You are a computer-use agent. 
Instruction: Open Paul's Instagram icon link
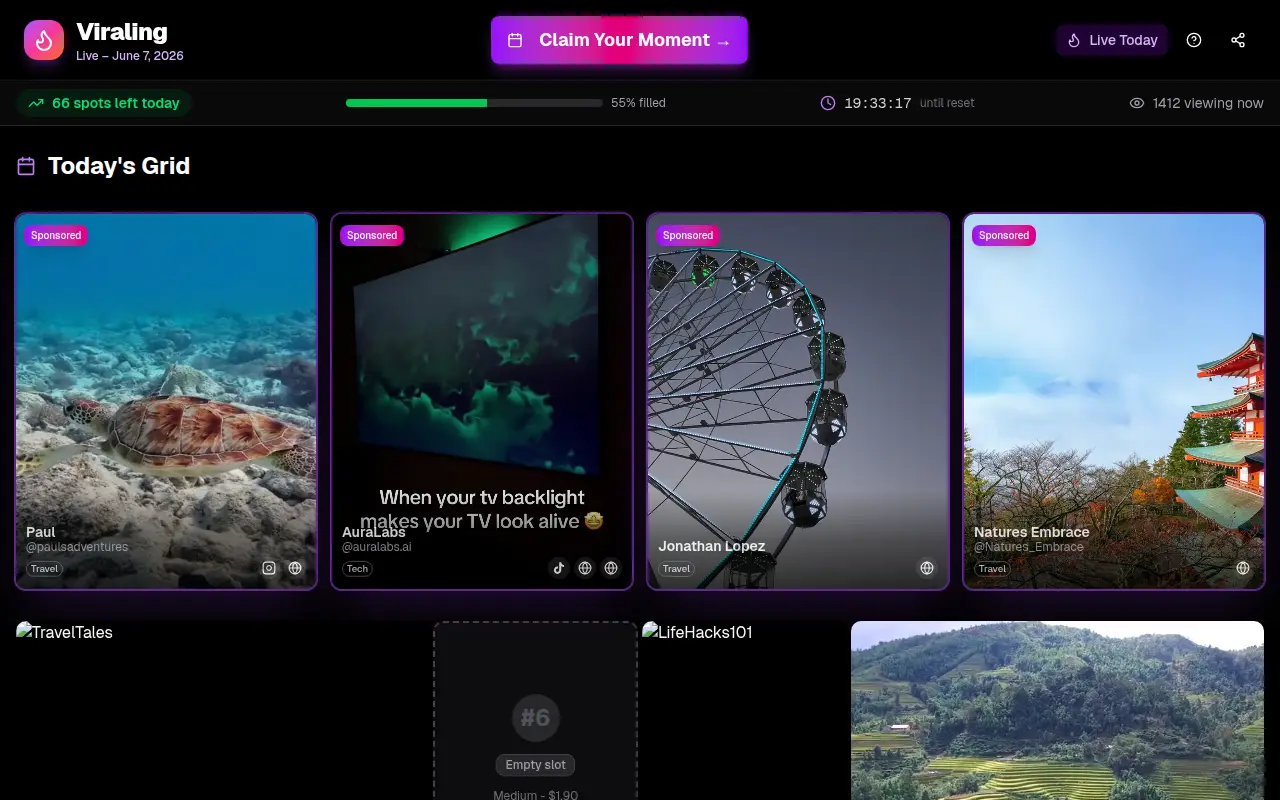pyautogui.click(x=269, y=568)
